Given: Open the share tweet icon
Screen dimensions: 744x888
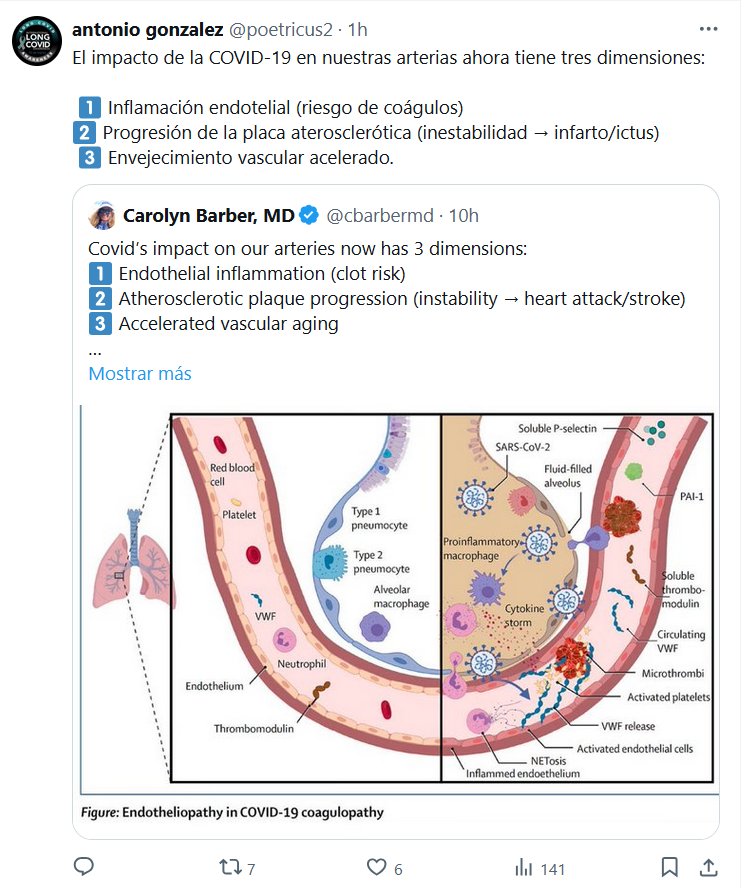Looking at the screenshot, I should [x=708, y=867].
